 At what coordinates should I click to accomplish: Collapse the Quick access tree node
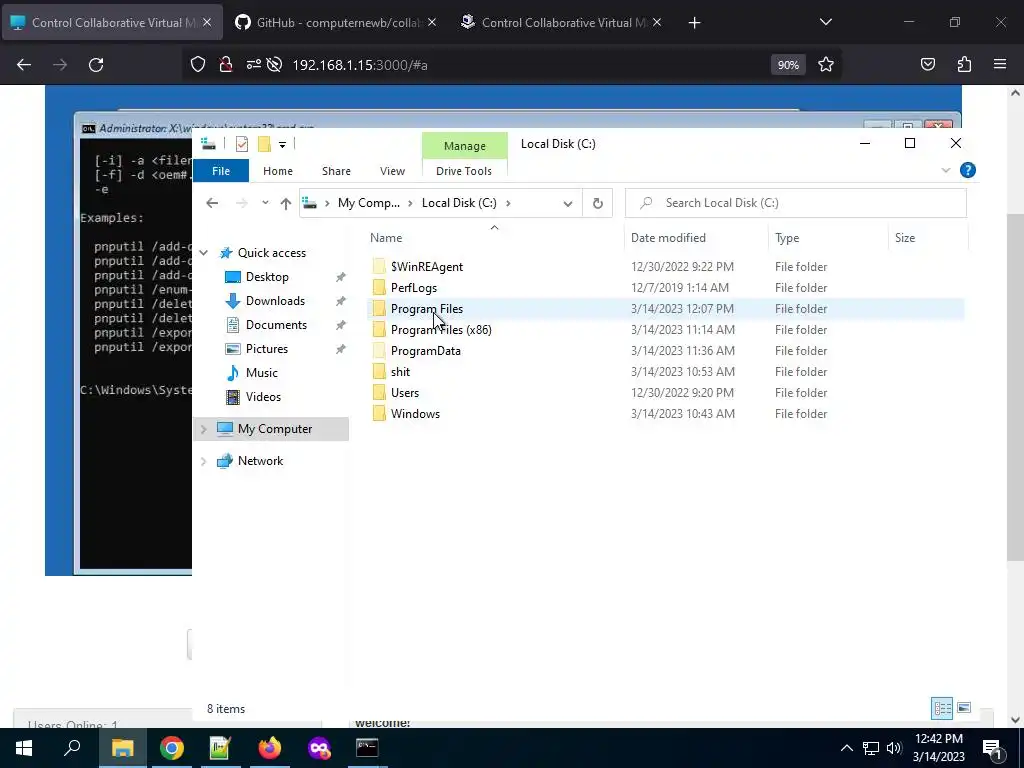(x=204, y=253)
